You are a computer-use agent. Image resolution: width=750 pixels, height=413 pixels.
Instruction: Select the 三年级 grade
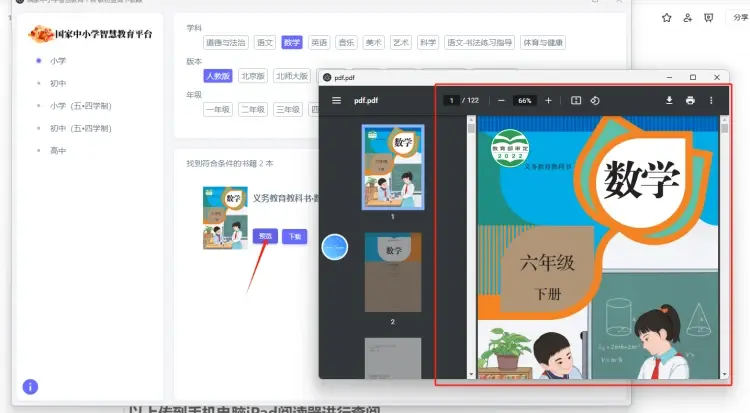[x=288, y=110]
